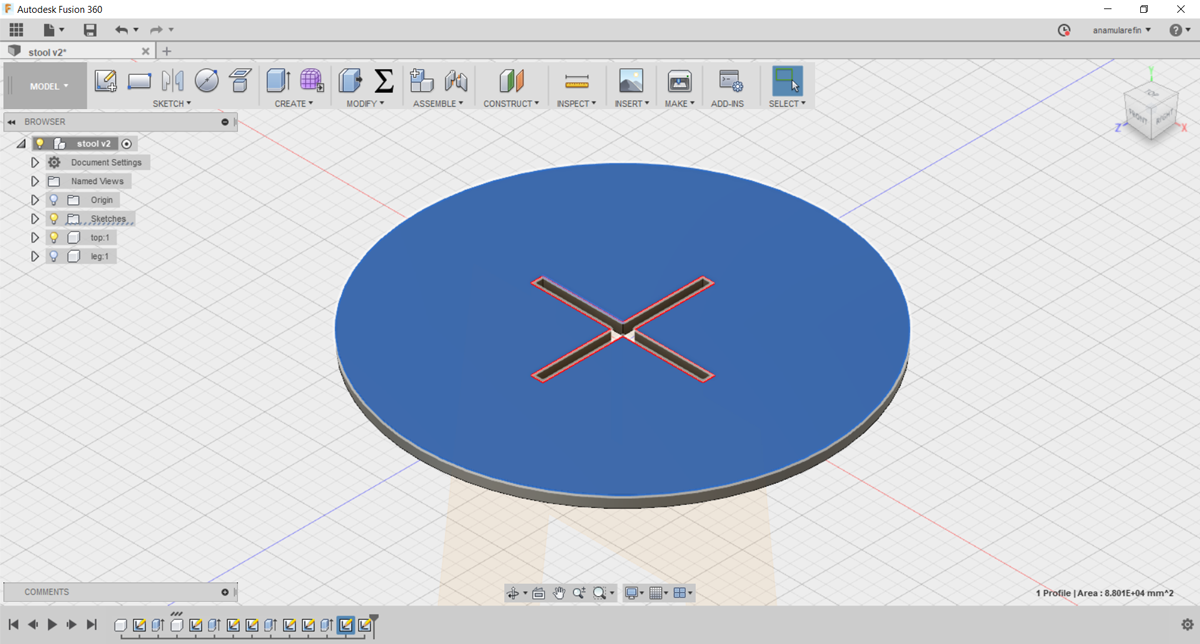Click the Zoom magnifier with plus

tap(579, 593)
